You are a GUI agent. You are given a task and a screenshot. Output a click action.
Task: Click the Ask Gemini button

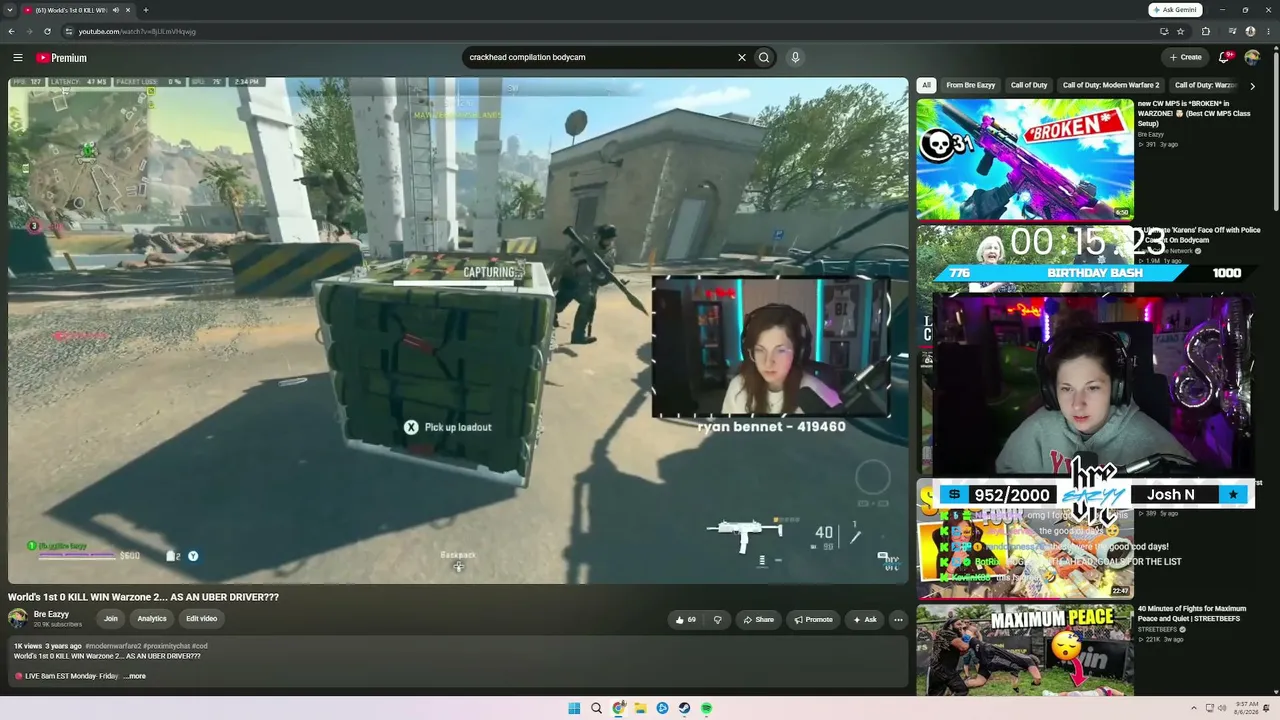tap(1175, 10)
